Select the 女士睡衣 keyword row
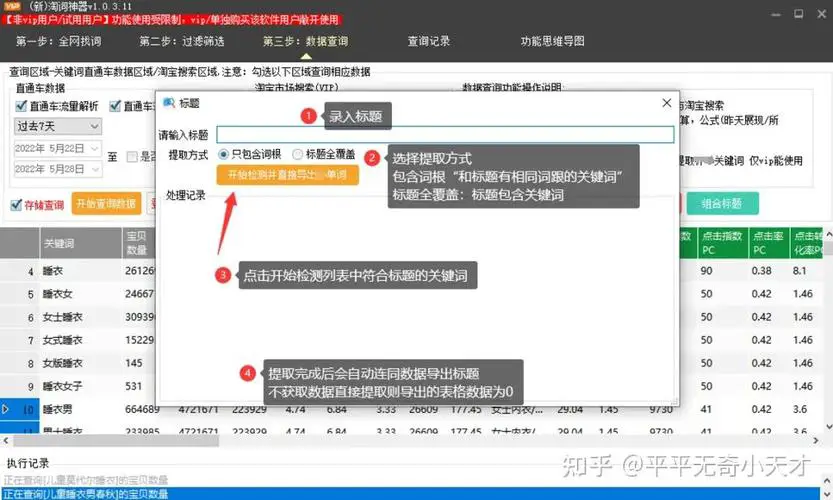This screenshot has height=500, width=833. tap(63, 317)
